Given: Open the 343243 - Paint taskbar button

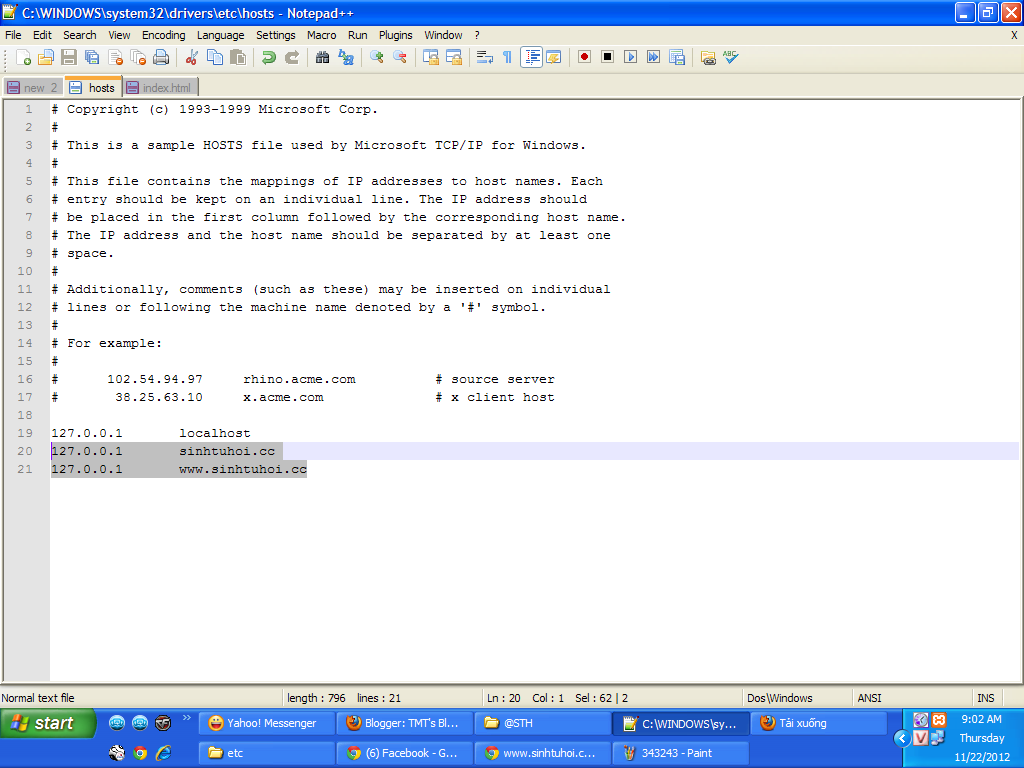Looking at the screenshot, I should (x=680, y=753).
